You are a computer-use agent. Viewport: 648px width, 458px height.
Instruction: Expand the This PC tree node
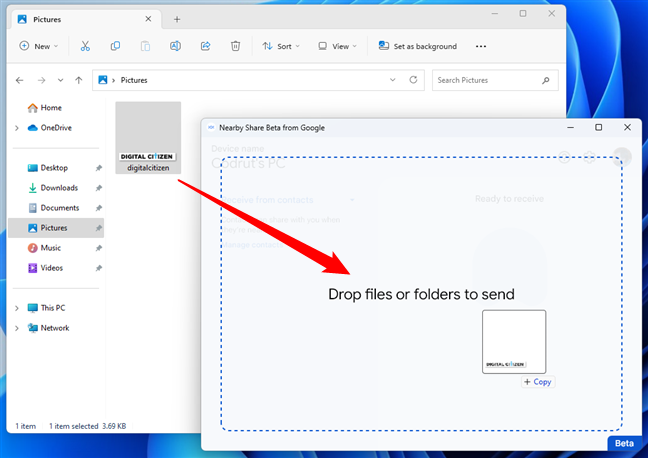17,308
